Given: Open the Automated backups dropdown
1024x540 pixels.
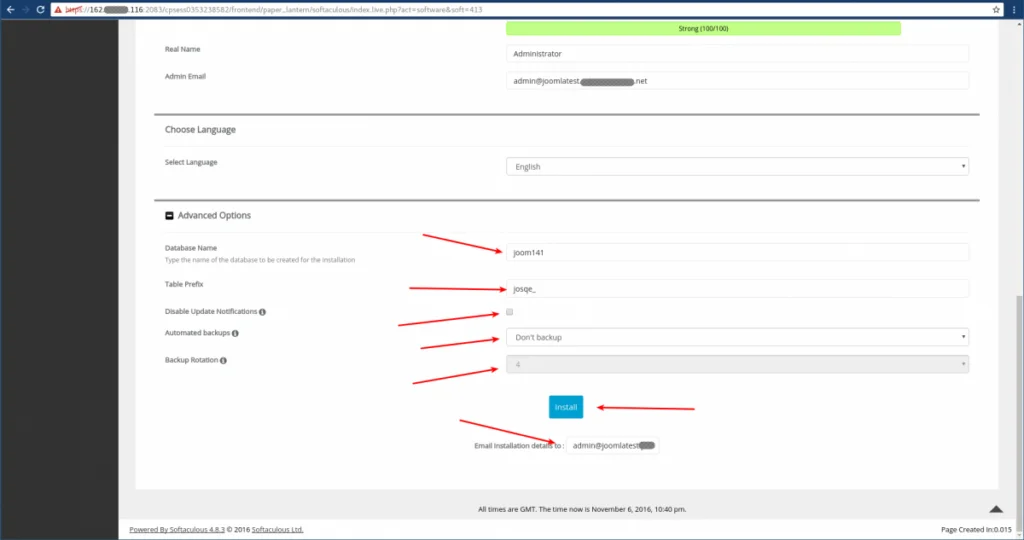Looking at the screenshot, I should (x=737, y=337).
